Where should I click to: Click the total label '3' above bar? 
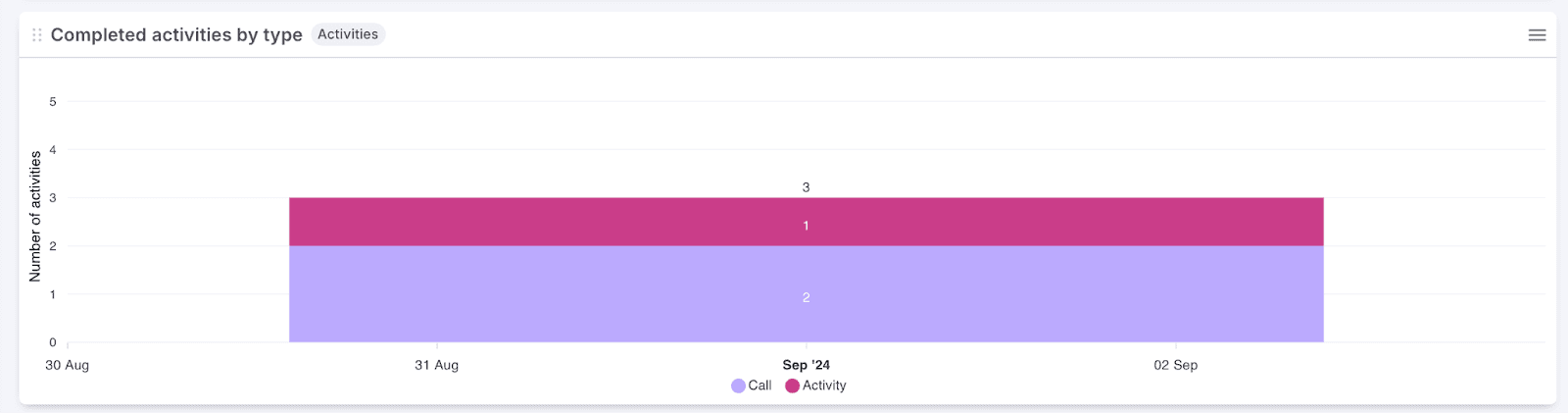click(x=807, y=187)
